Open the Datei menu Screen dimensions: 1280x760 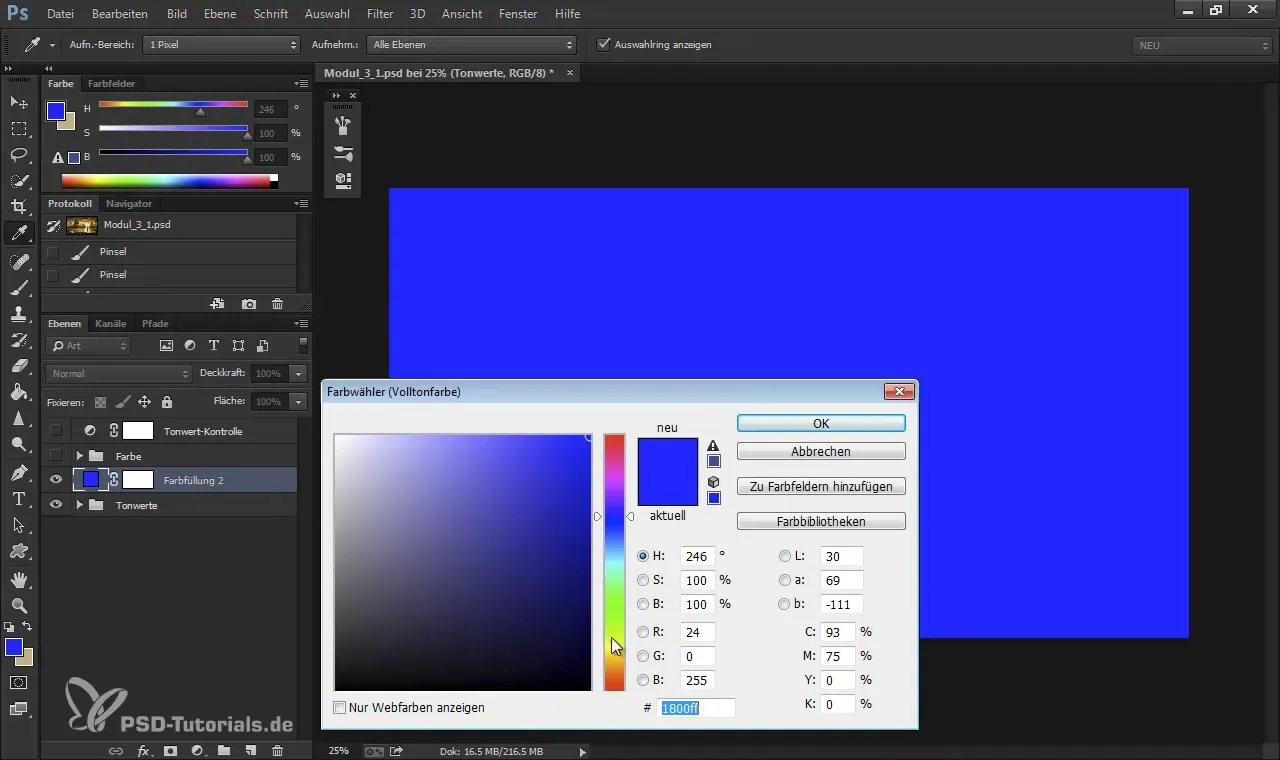[60, 14]
